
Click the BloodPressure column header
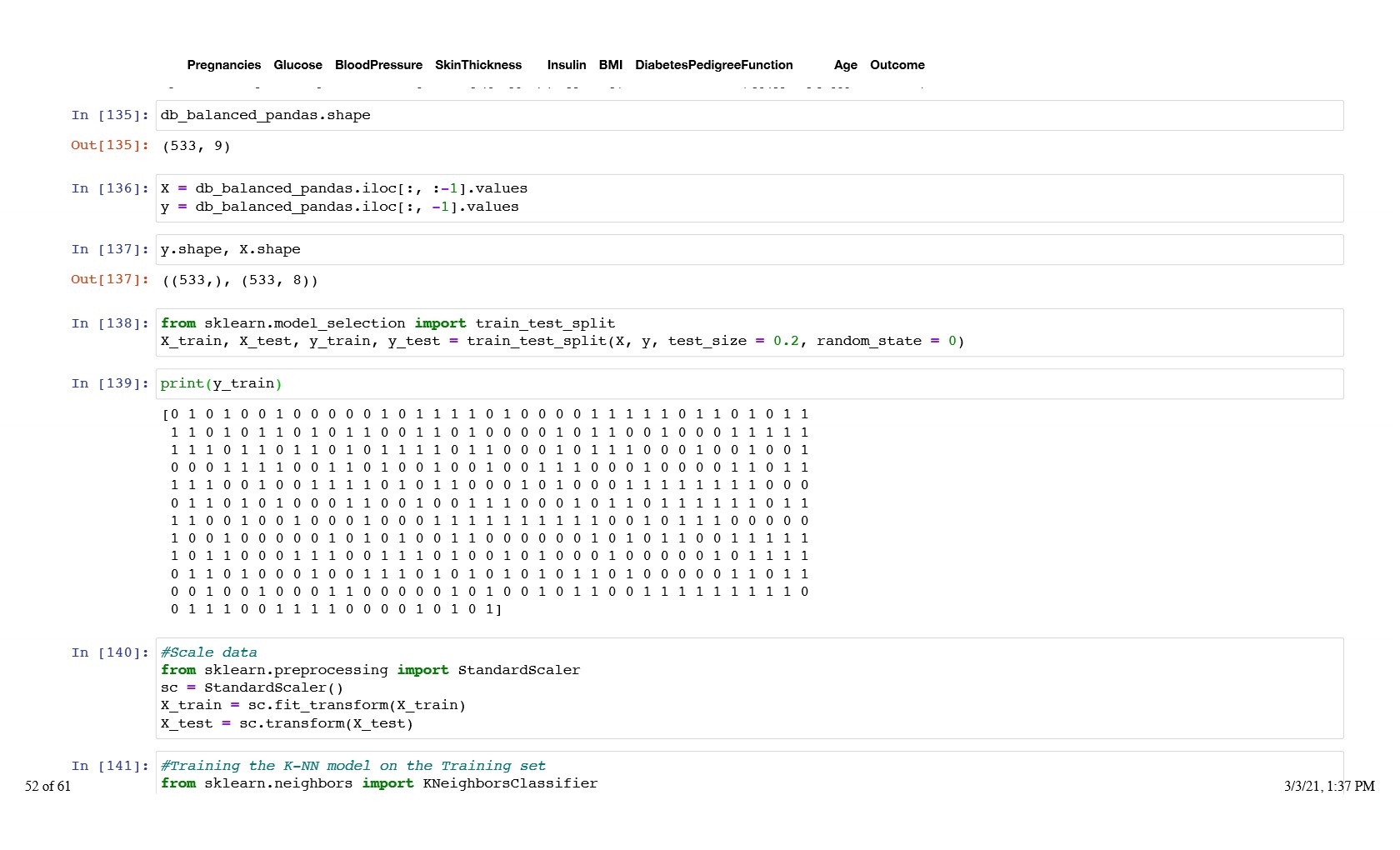(378, 65)
